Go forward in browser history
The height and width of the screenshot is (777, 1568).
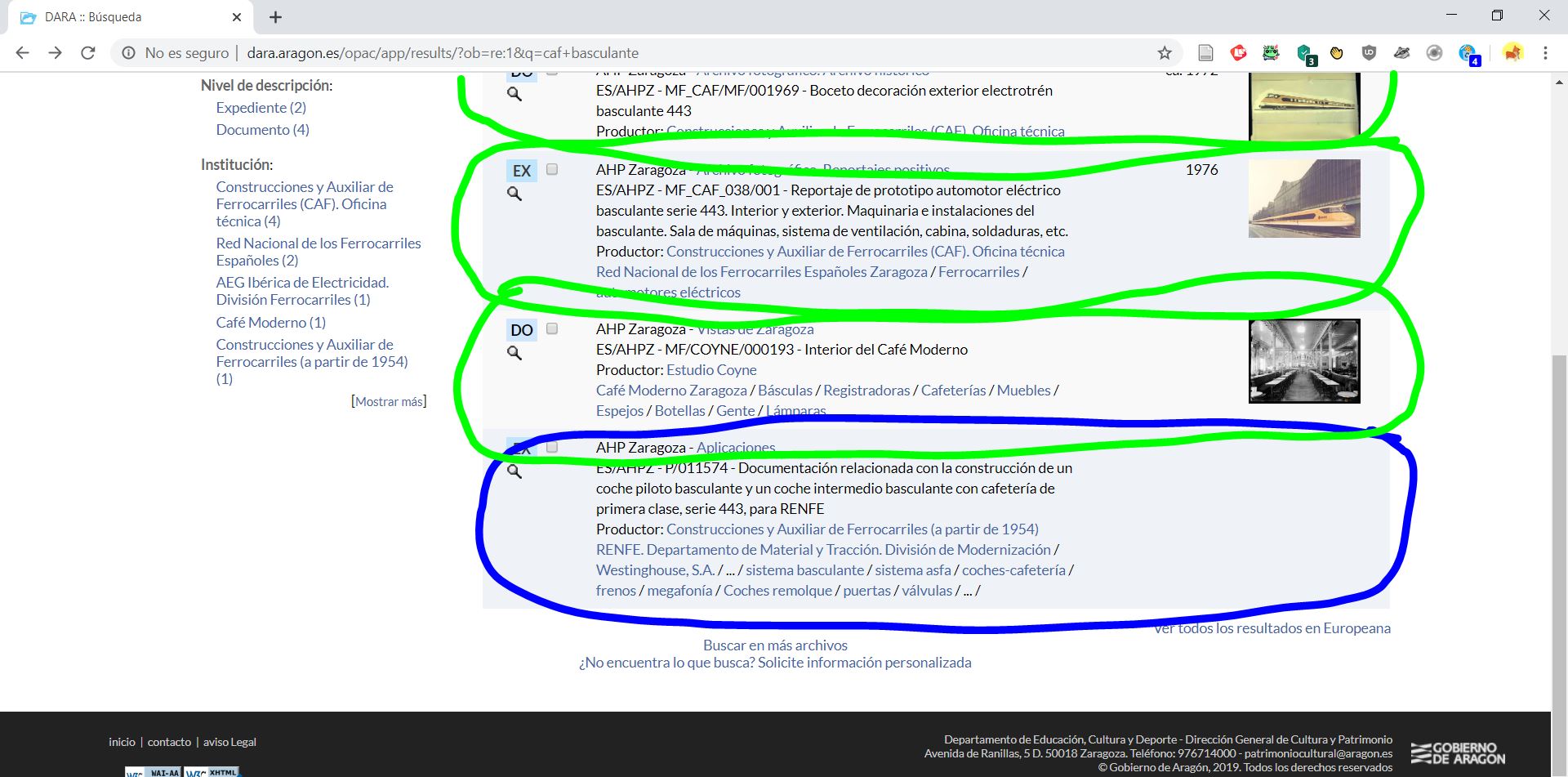[55, 53]
